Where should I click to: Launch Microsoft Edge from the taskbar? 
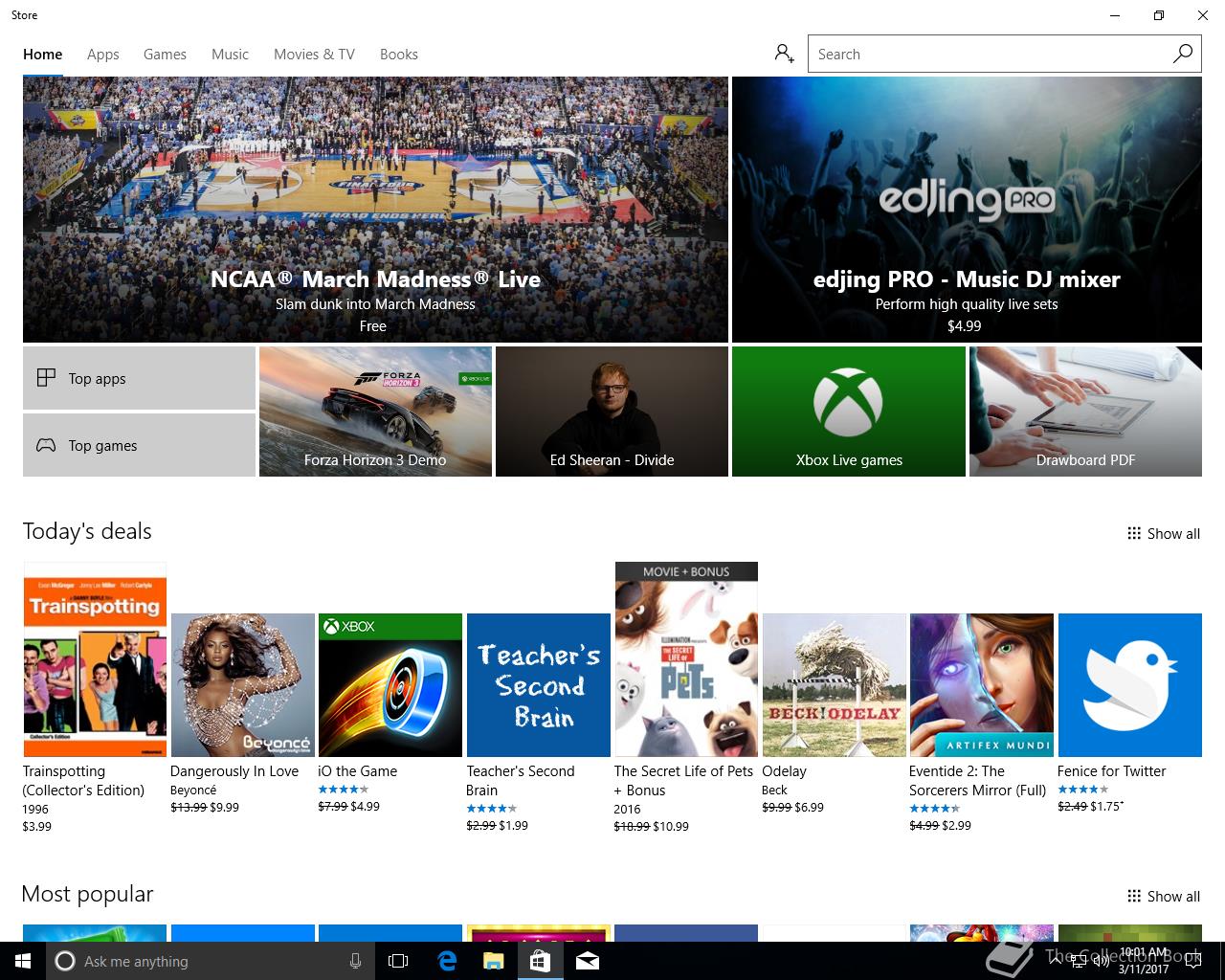(447, 961)
